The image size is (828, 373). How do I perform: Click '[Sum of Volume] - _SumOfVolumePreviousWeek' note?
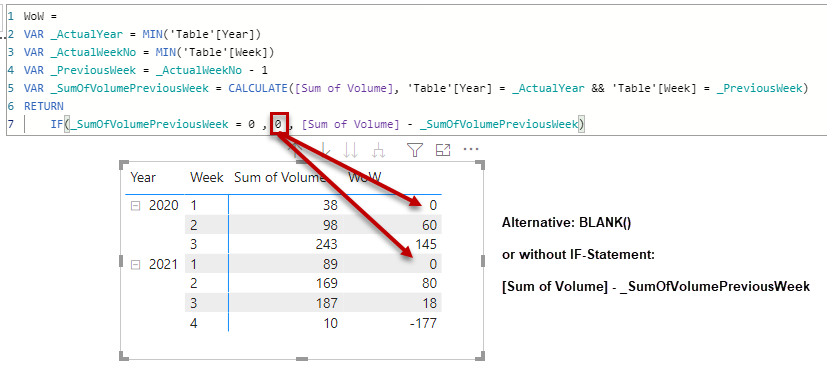pyautogui.click(x=655, y=287)
